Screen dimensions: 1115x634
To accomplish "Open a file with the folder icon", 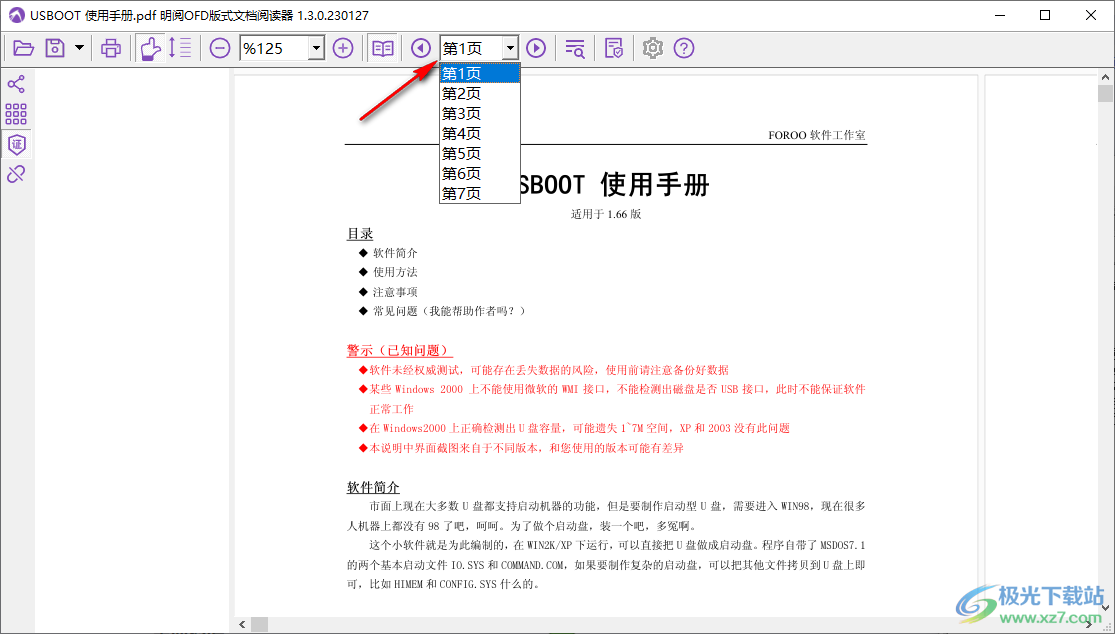I will coord(23,48).
